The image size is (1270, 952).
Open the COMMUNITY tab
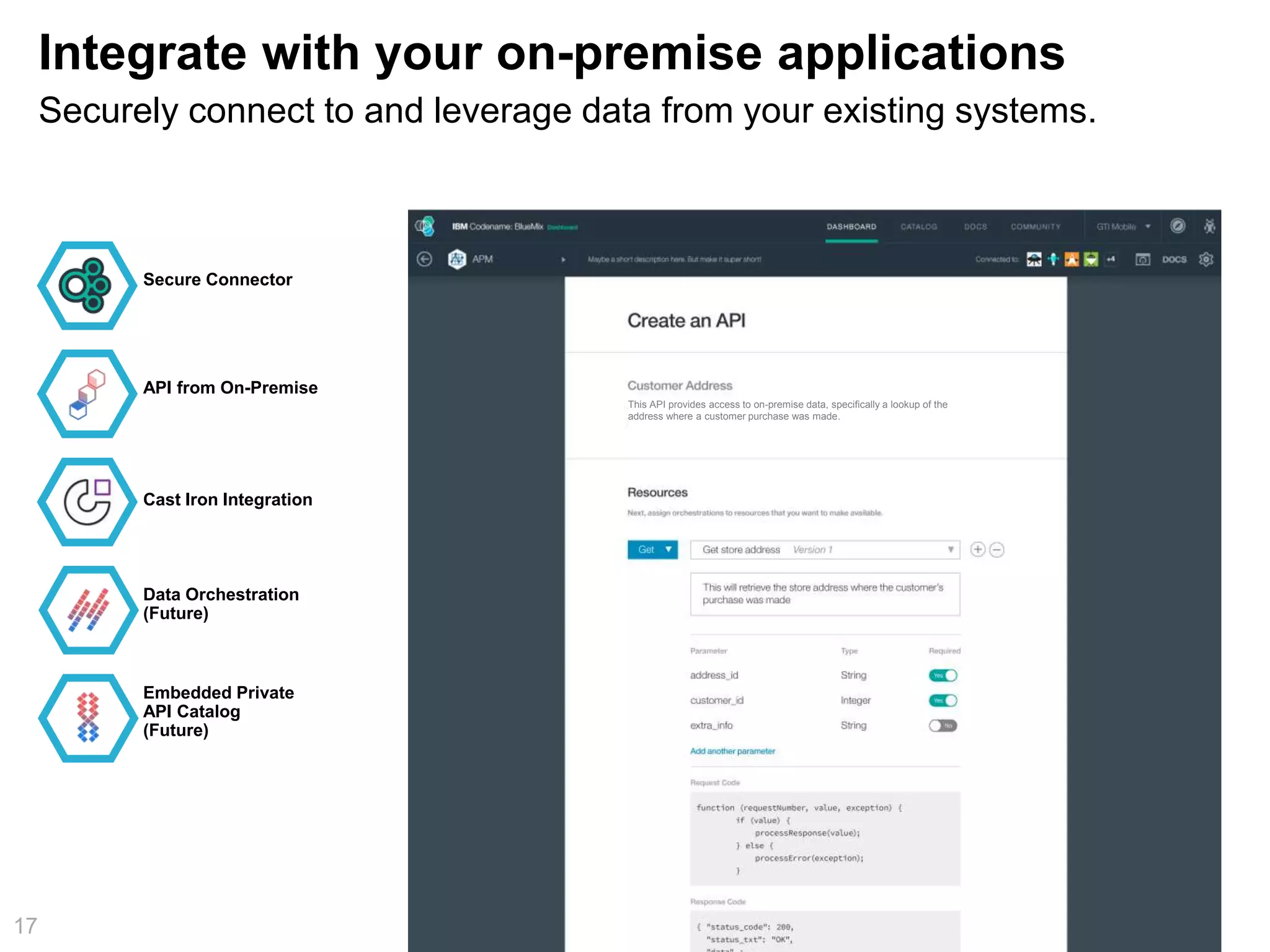1035,226
